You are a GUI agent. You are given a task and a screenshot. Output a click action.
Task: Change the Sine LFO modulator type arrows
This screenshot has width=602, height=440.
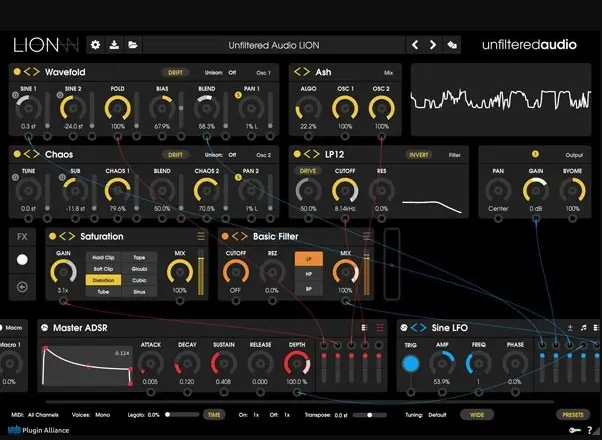(x=418, y=328)
